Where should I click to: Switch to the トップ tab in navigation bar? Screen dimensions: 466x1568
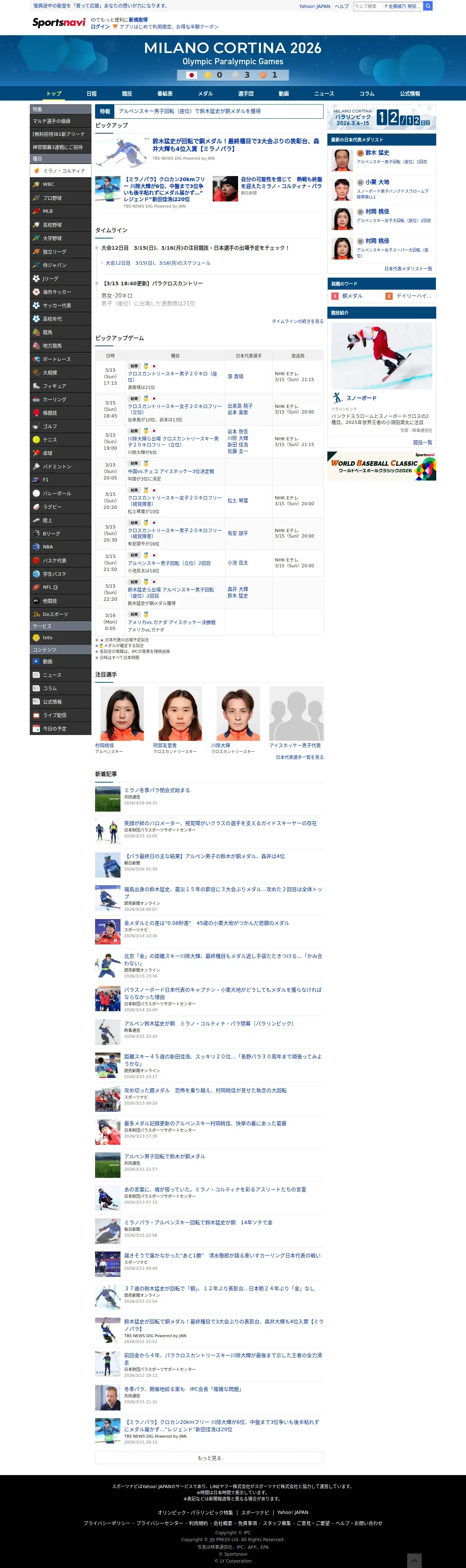(x=54, y=94)
